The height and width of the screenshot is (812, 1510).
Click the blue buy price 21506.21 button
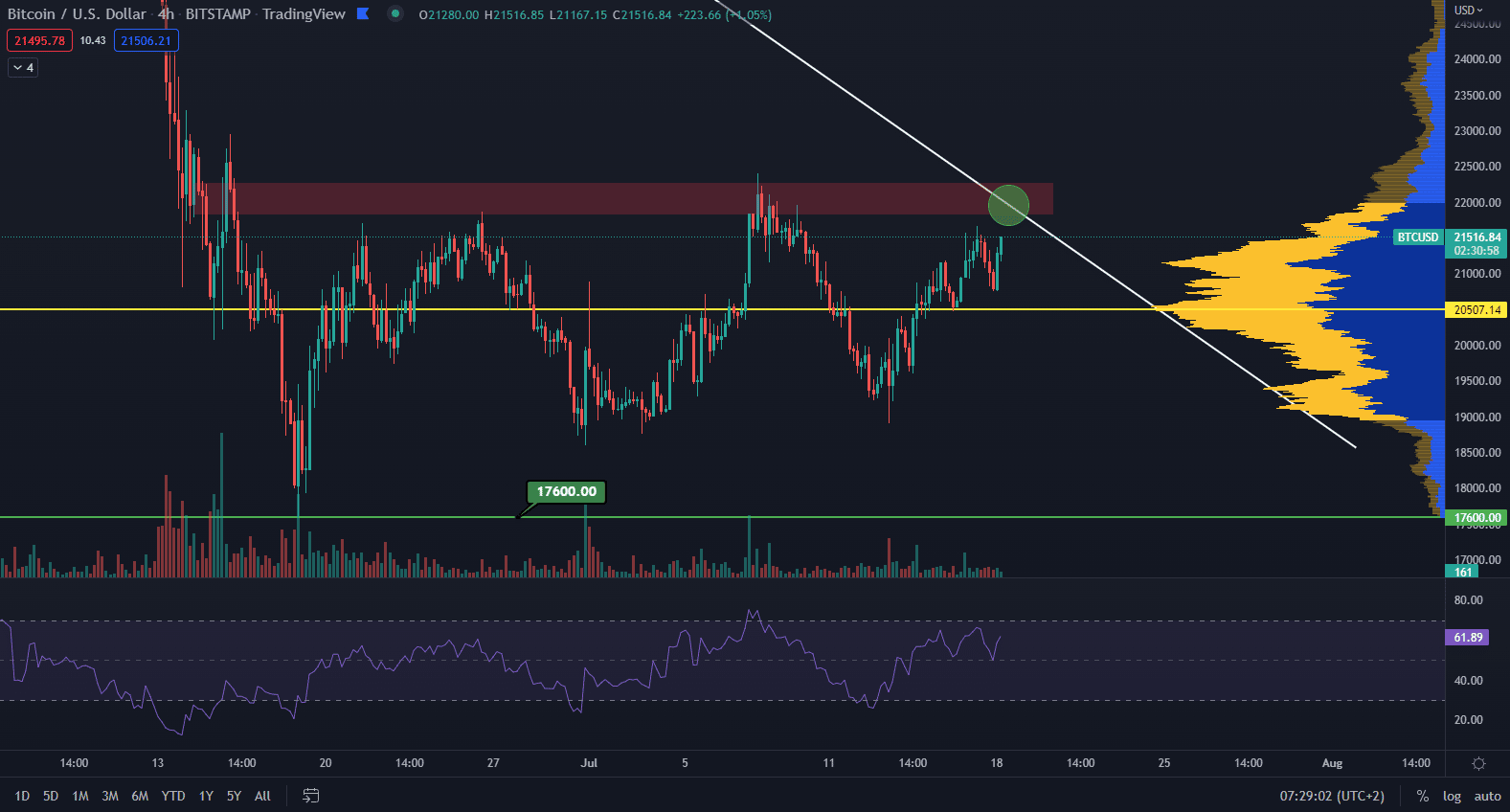(x=146, y=40)
